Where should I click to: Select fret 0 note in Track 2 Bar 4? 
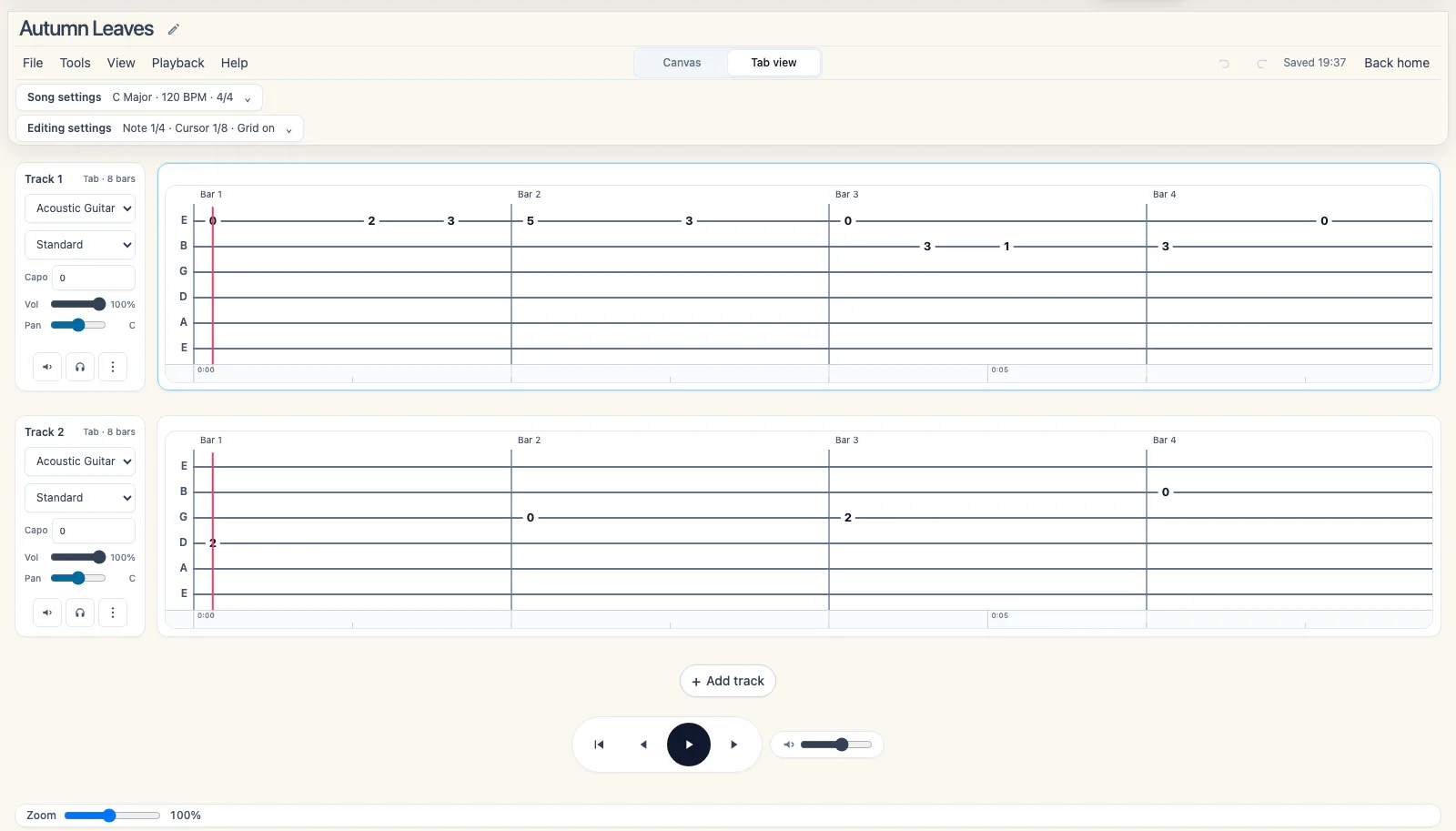[x=1166, y=492]
